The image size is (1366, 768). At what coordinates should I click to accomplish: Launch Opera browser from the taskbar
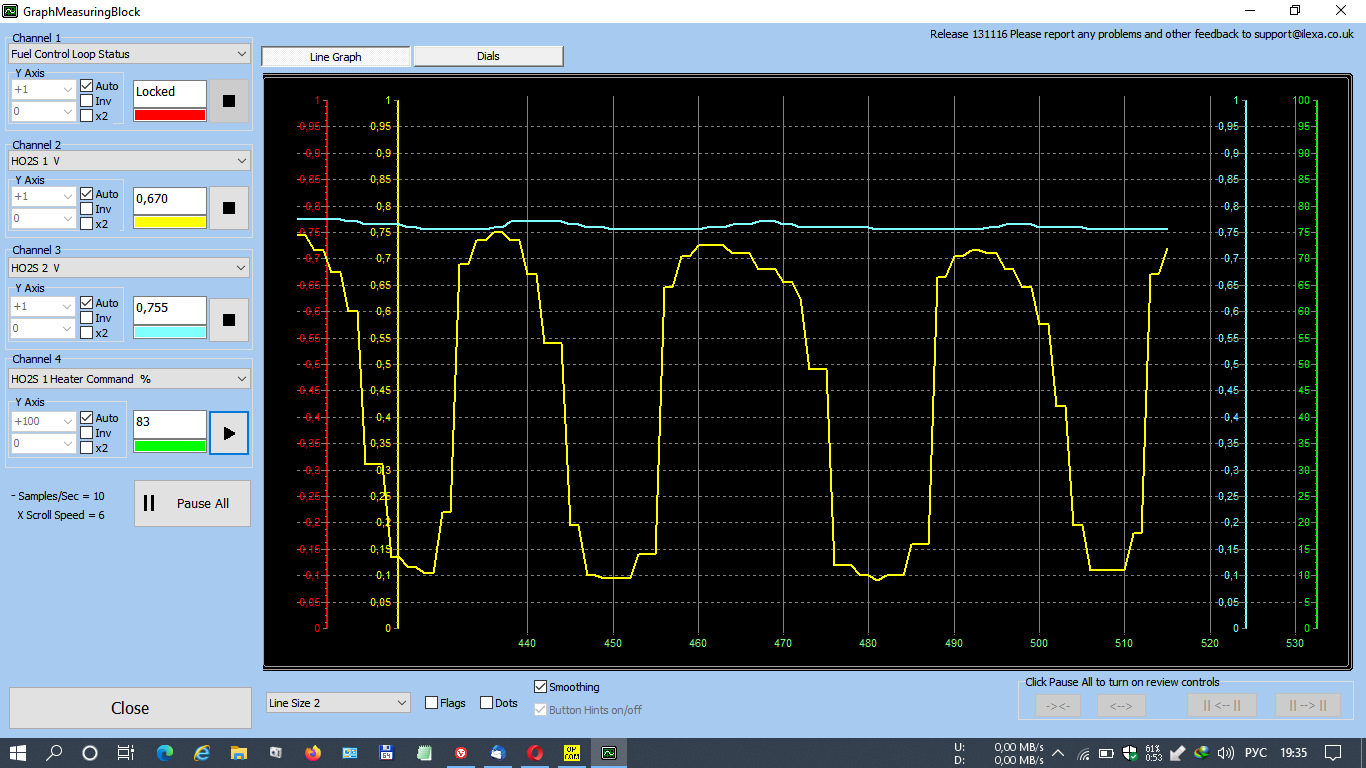535,753
